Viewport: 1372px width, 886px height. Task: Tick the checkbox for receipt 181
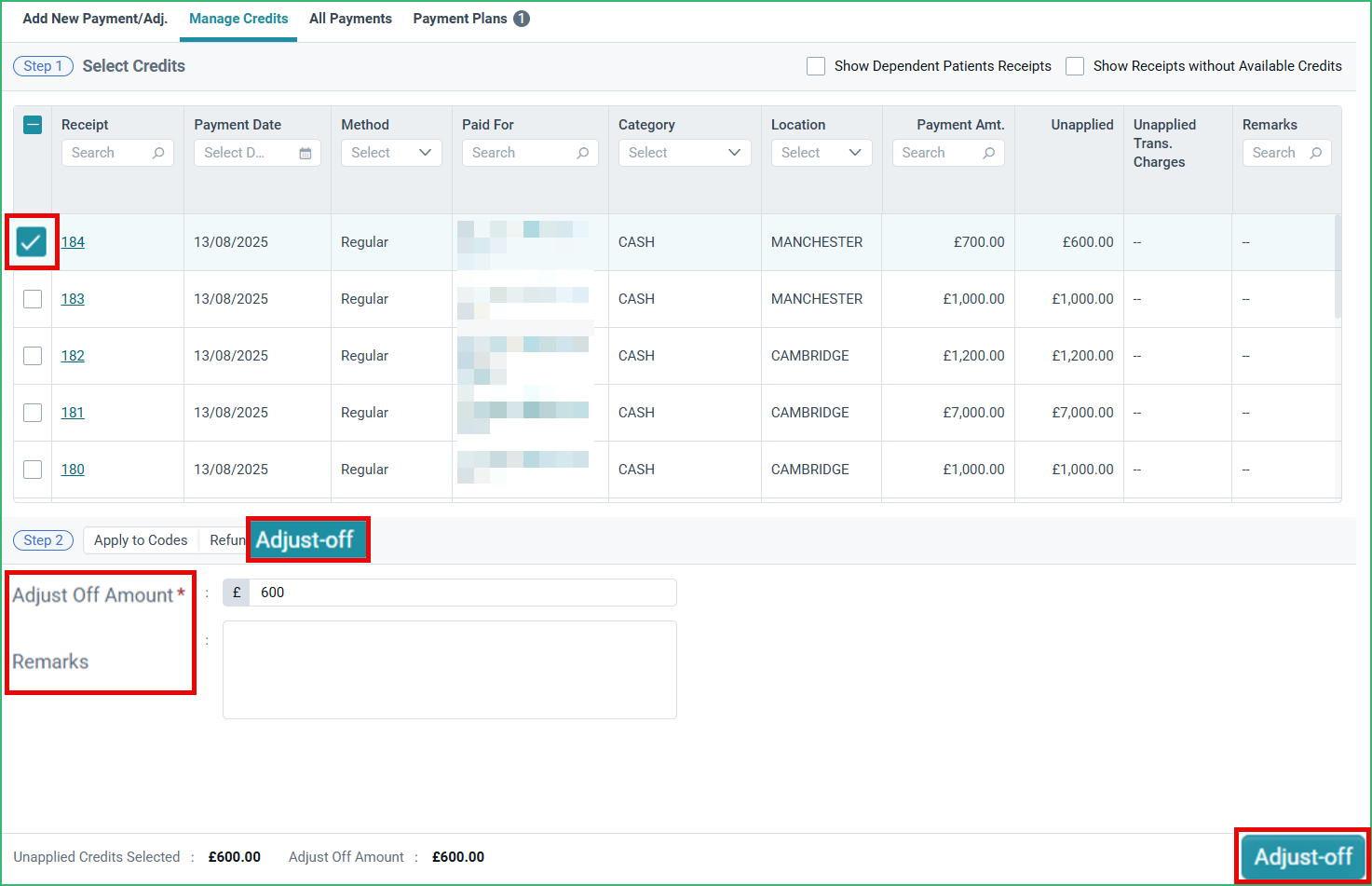33,413
